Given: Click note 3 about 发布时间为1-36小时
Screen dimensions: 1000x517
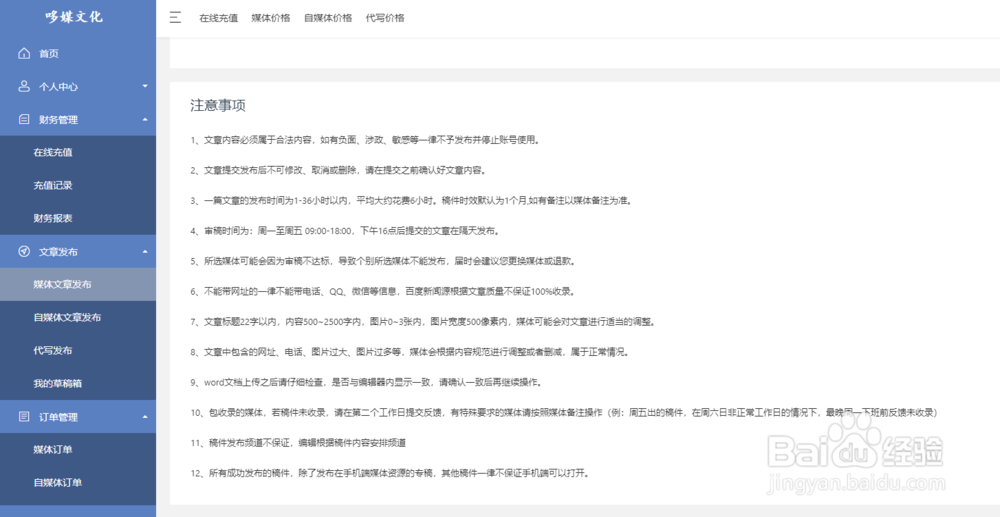Looking at the screenshot, I should click(x=412, y=201).
